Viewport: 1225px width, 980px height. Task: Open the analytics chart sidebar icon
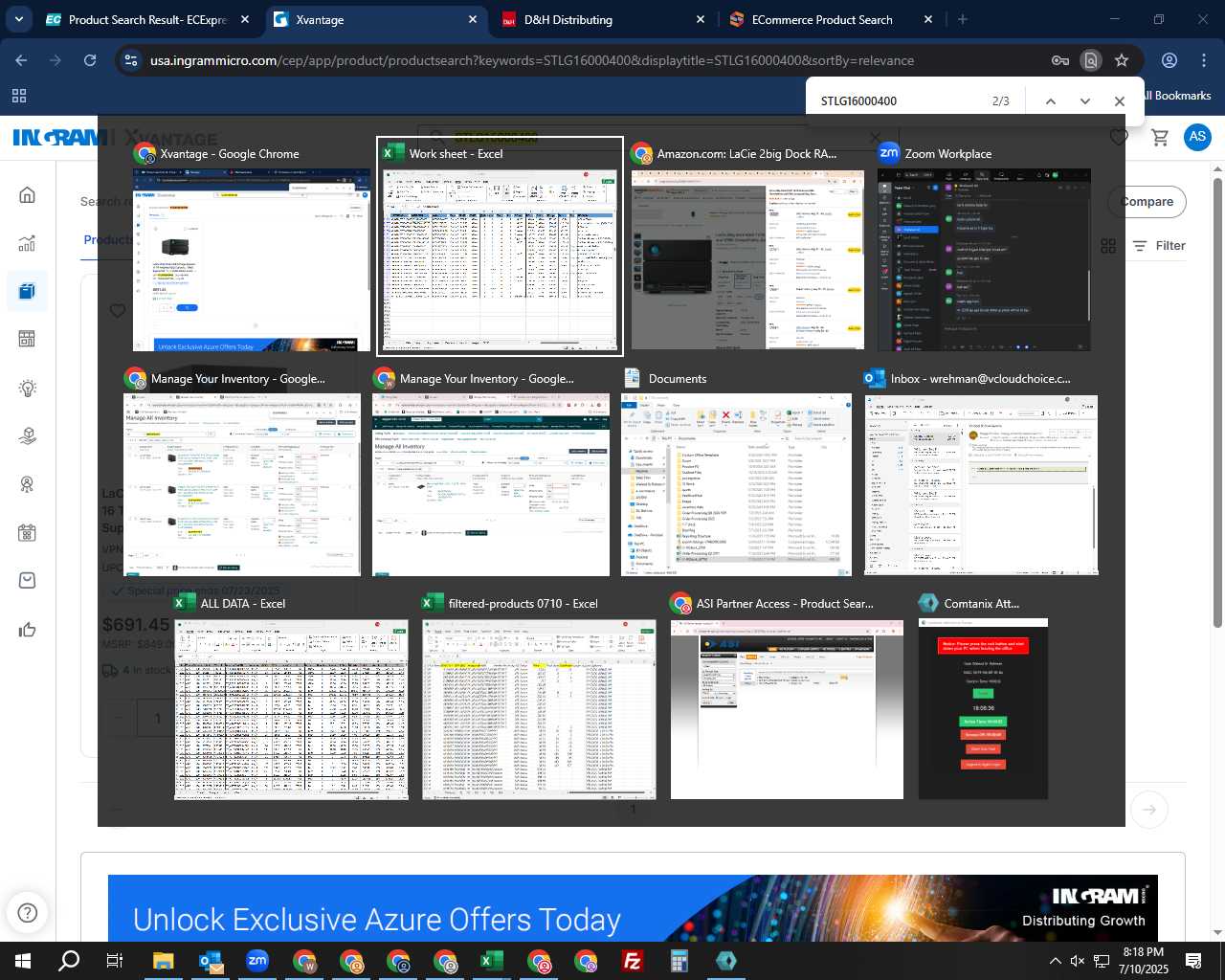[27, 243]
